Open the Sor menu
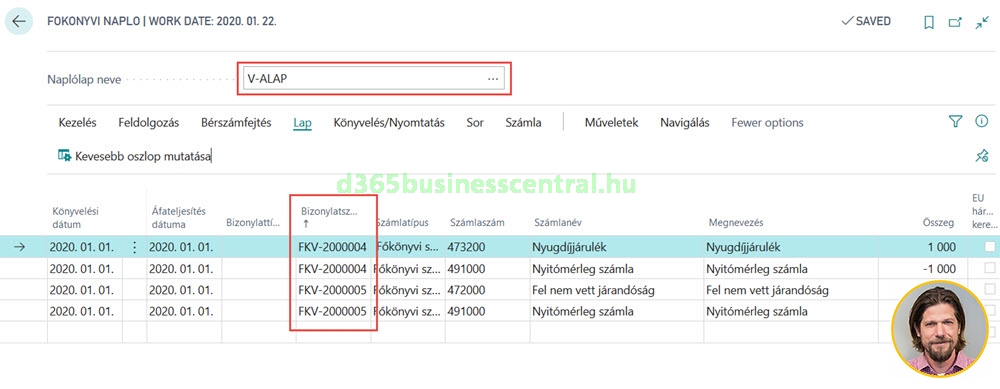The image size is (1000, 389). click(474, 122)
